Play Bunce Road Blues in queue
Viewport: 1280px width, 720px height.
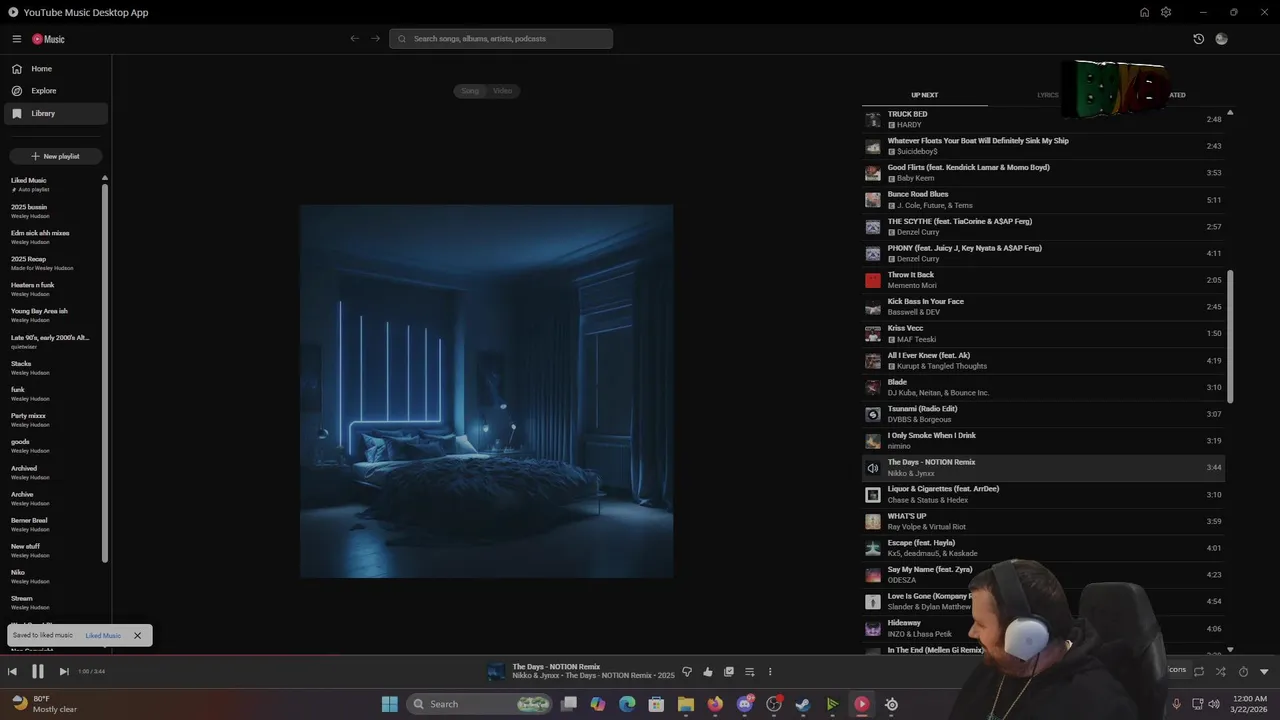[x=1043, y=200]
